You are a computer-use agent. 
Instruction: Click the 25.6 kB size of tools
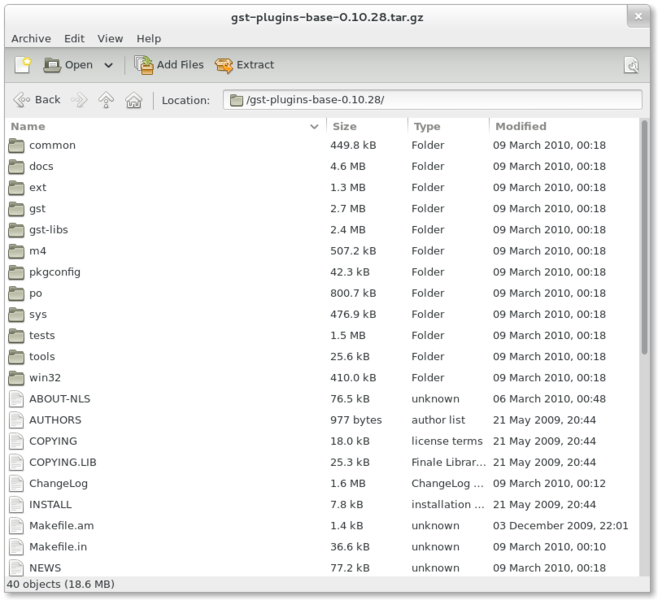pos(350,357)
